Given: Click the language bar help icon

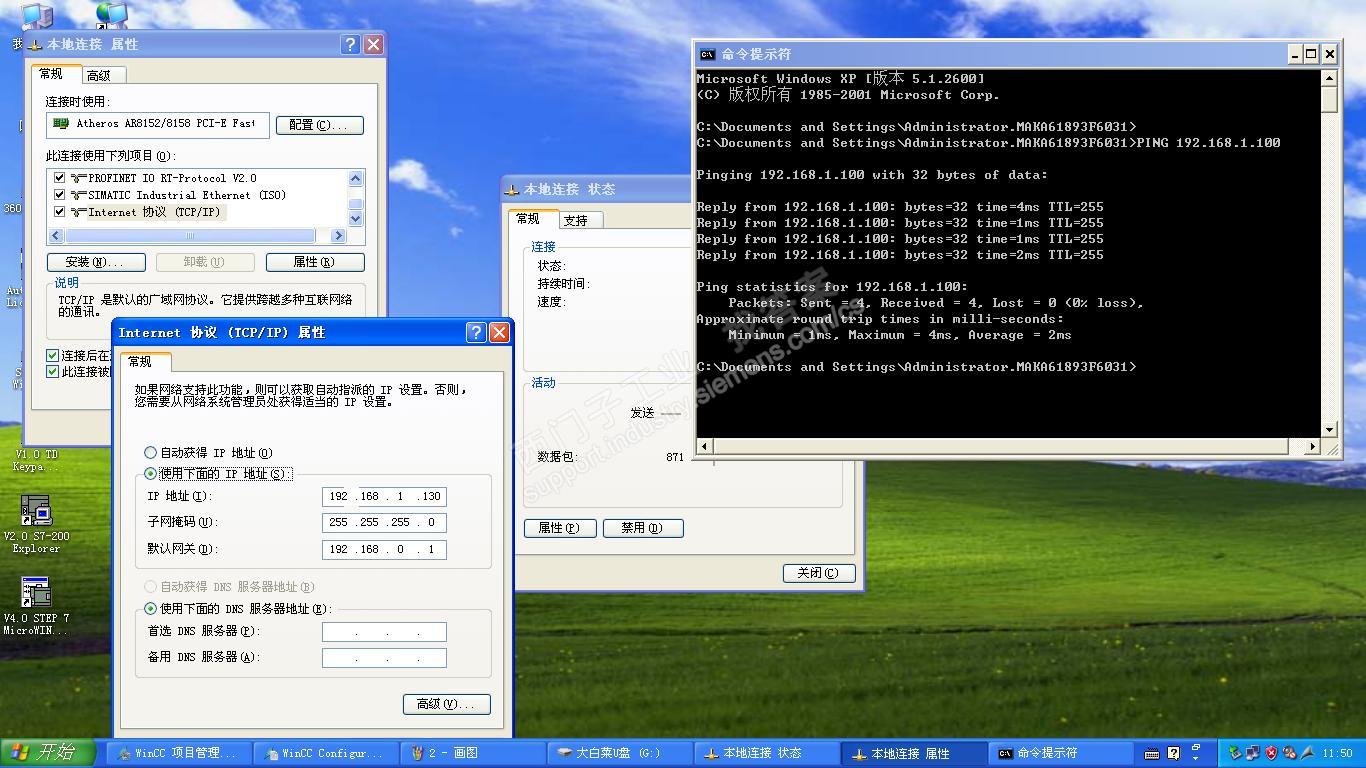Looking at the screenshot, I should pyautogui.click(x=1174, y=752).
